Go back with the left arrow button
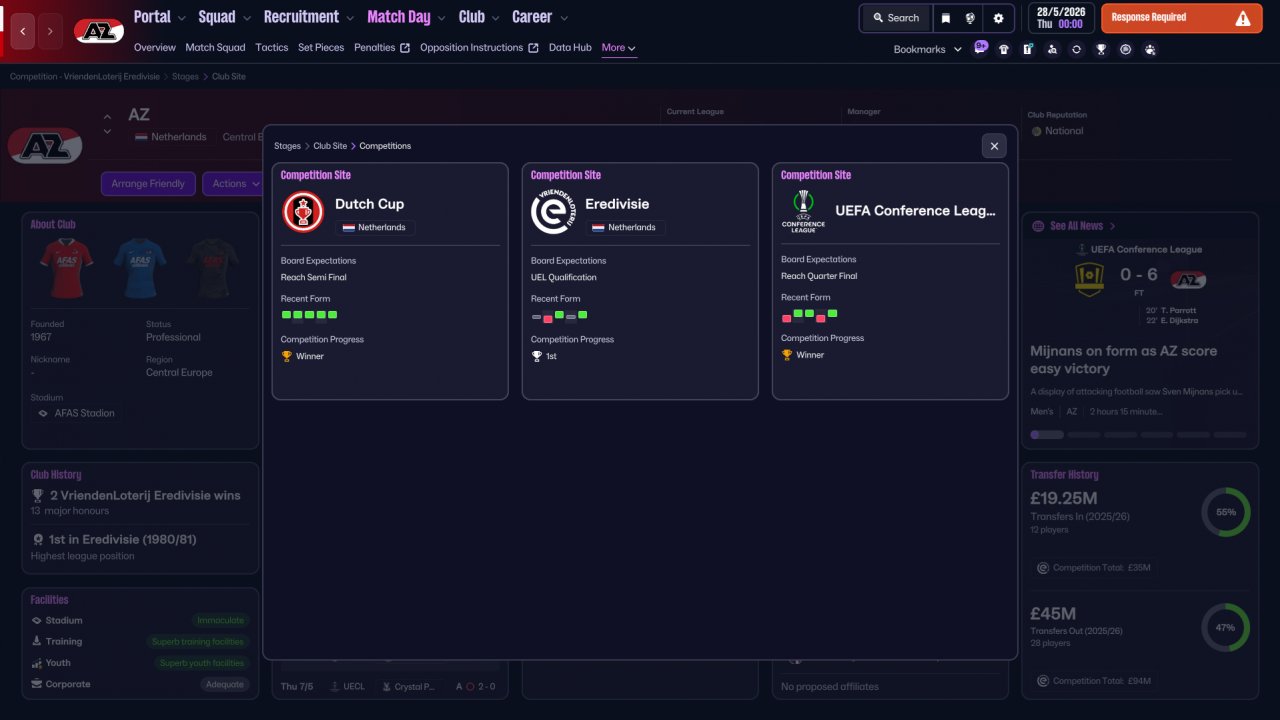The height and width of the screenshot is (720, 1280). coord(23,32)
